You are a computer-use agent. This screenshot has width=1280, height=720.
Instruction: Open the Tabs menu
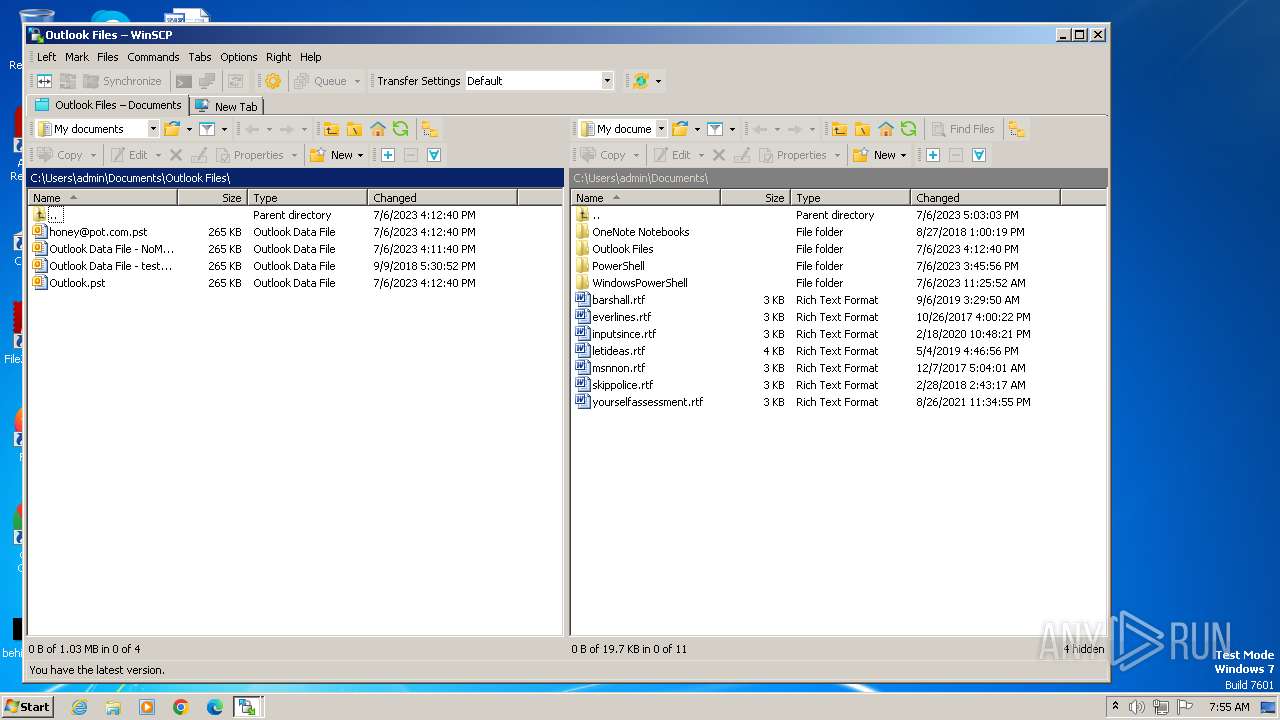pos(200,57)
